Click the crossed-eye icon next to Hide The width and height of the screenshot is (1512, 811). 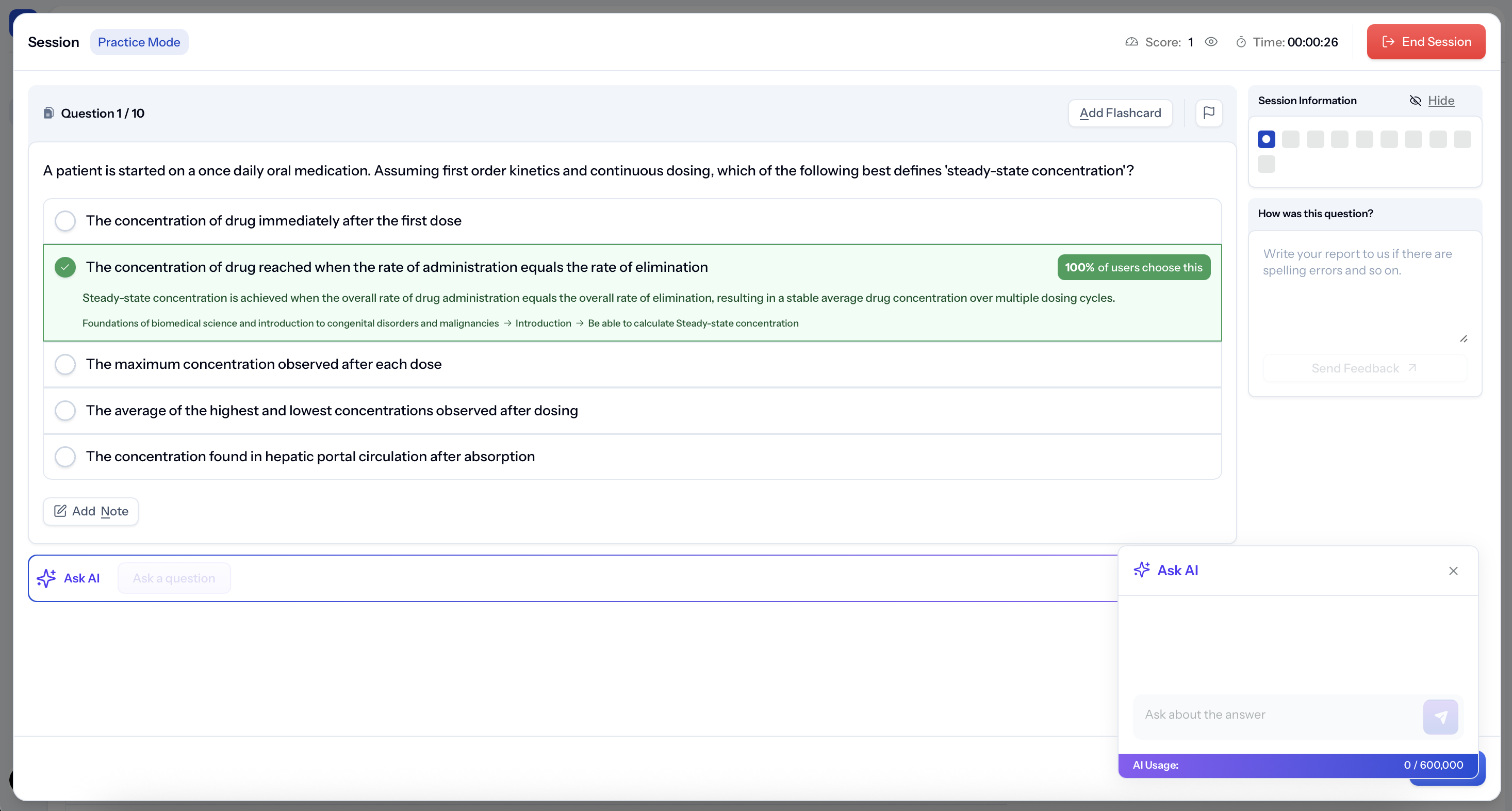[1415, 101]
